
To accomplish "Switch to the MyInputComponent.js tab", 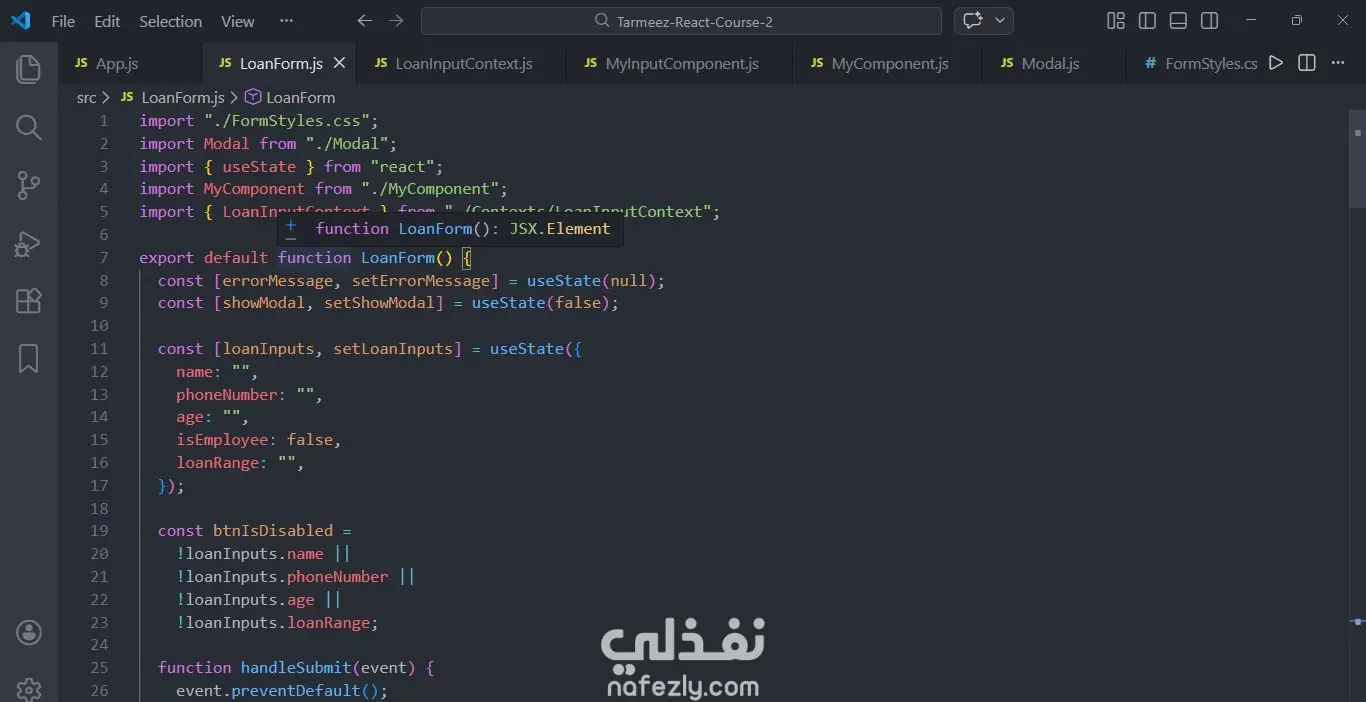I will pos(681,63).
